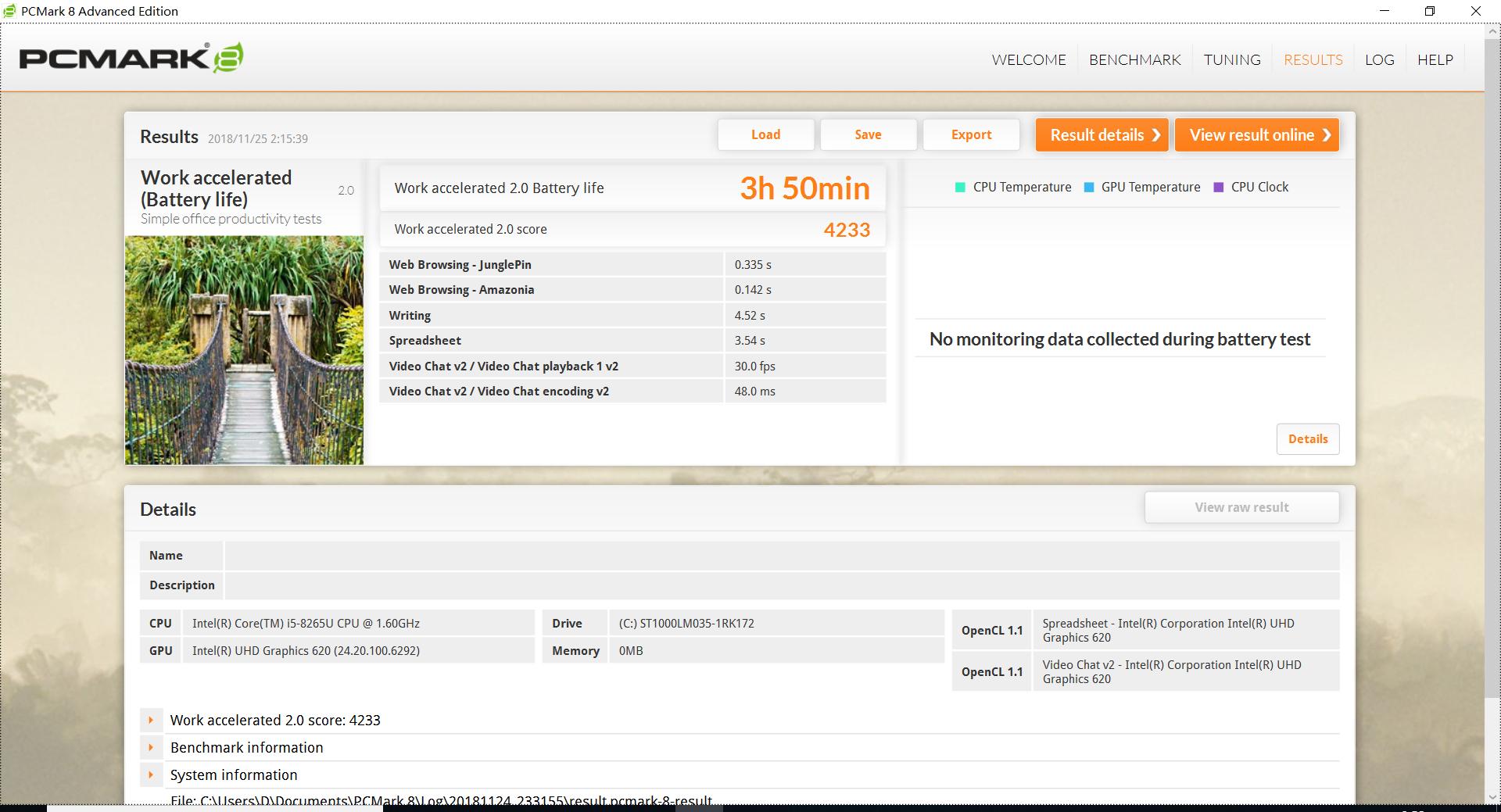Click the vertical scrollbar up arrow

coord(1492,30)
